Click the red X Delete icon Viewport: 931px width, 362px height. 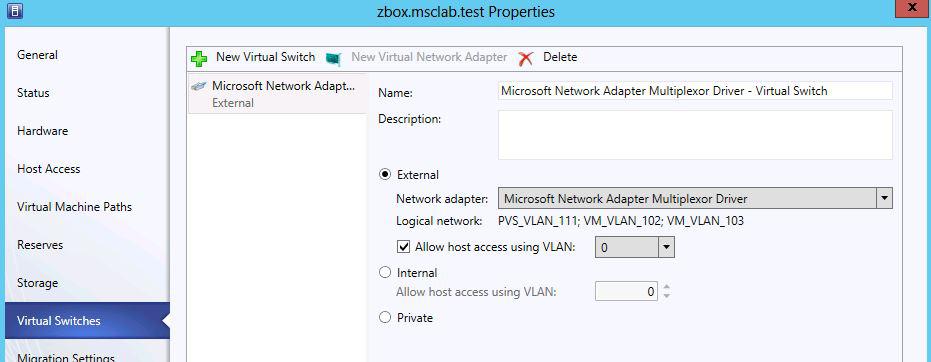point(525,58)
